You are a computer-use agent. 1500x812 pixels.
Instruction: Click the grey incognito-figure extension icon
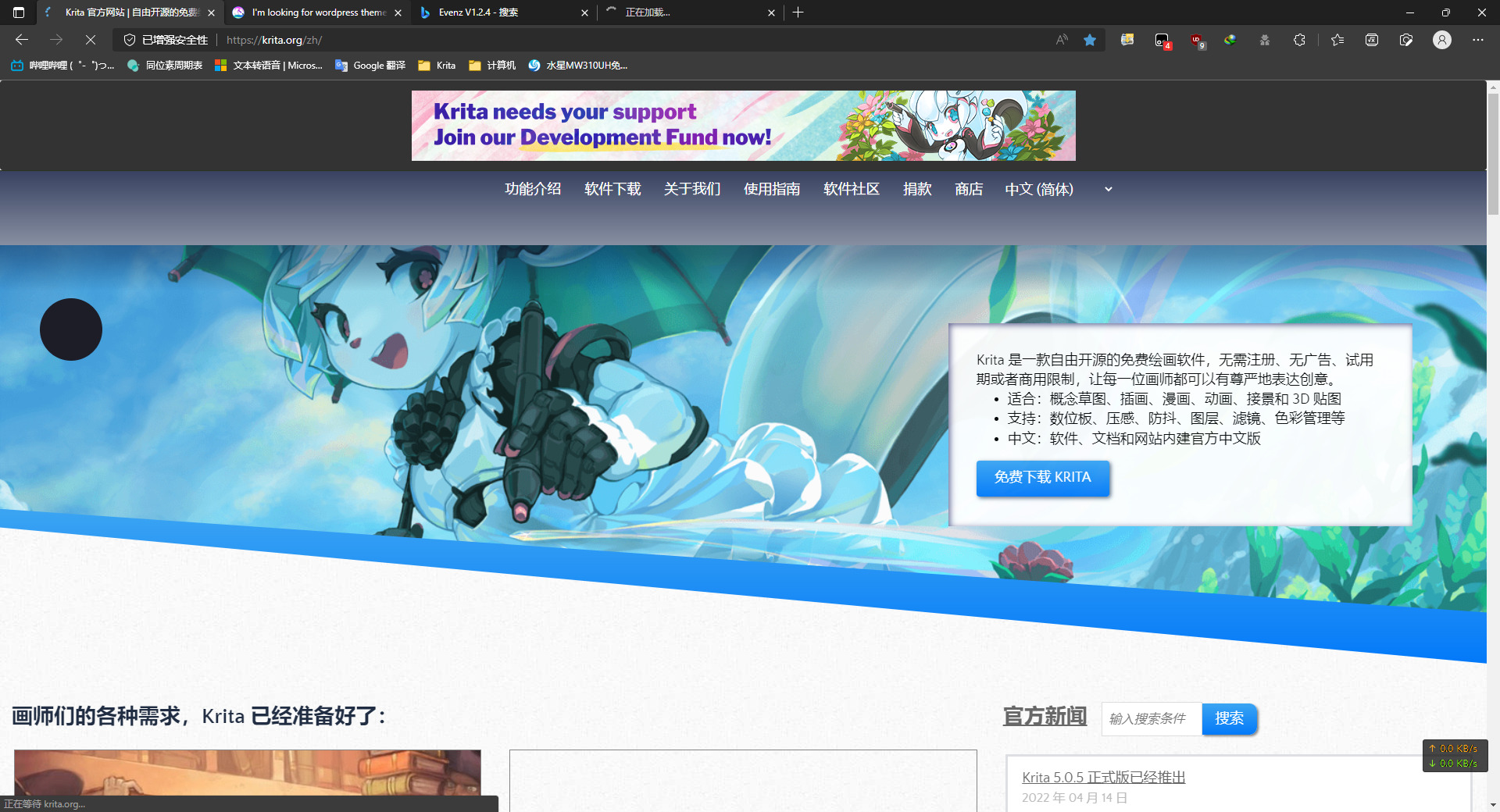pyautogui.click(x=1265, y=40)
